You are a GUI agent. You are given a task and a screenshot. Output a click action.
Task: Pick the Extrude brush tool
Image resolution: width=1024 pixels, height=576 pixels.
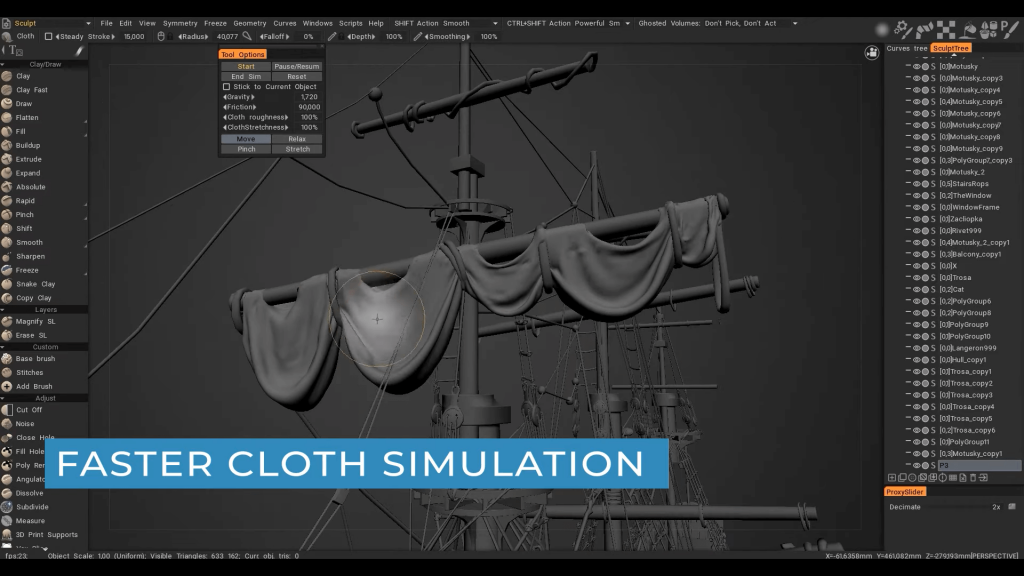click(x=28, y=159)
